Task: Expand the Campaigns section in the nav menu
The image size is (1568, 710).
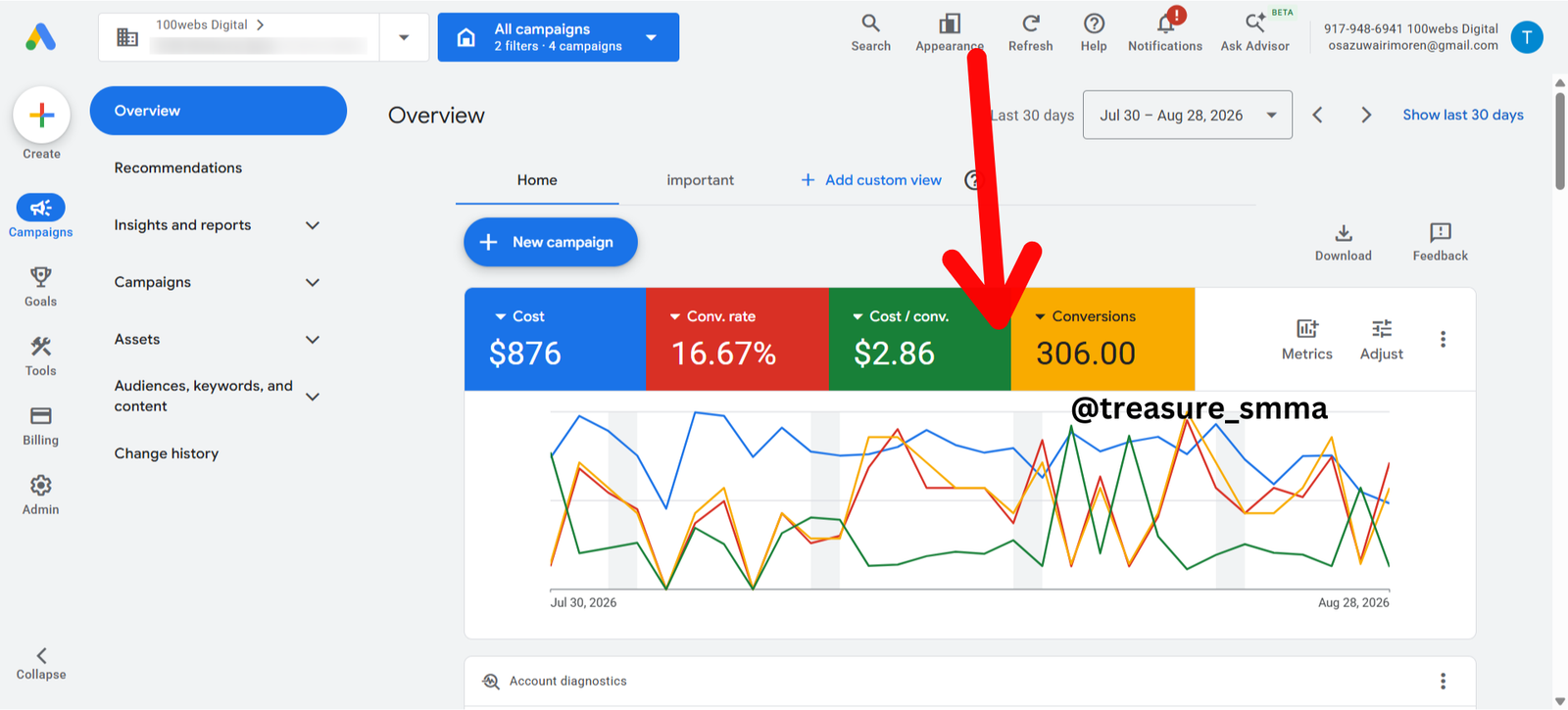Action: (313, 282)
